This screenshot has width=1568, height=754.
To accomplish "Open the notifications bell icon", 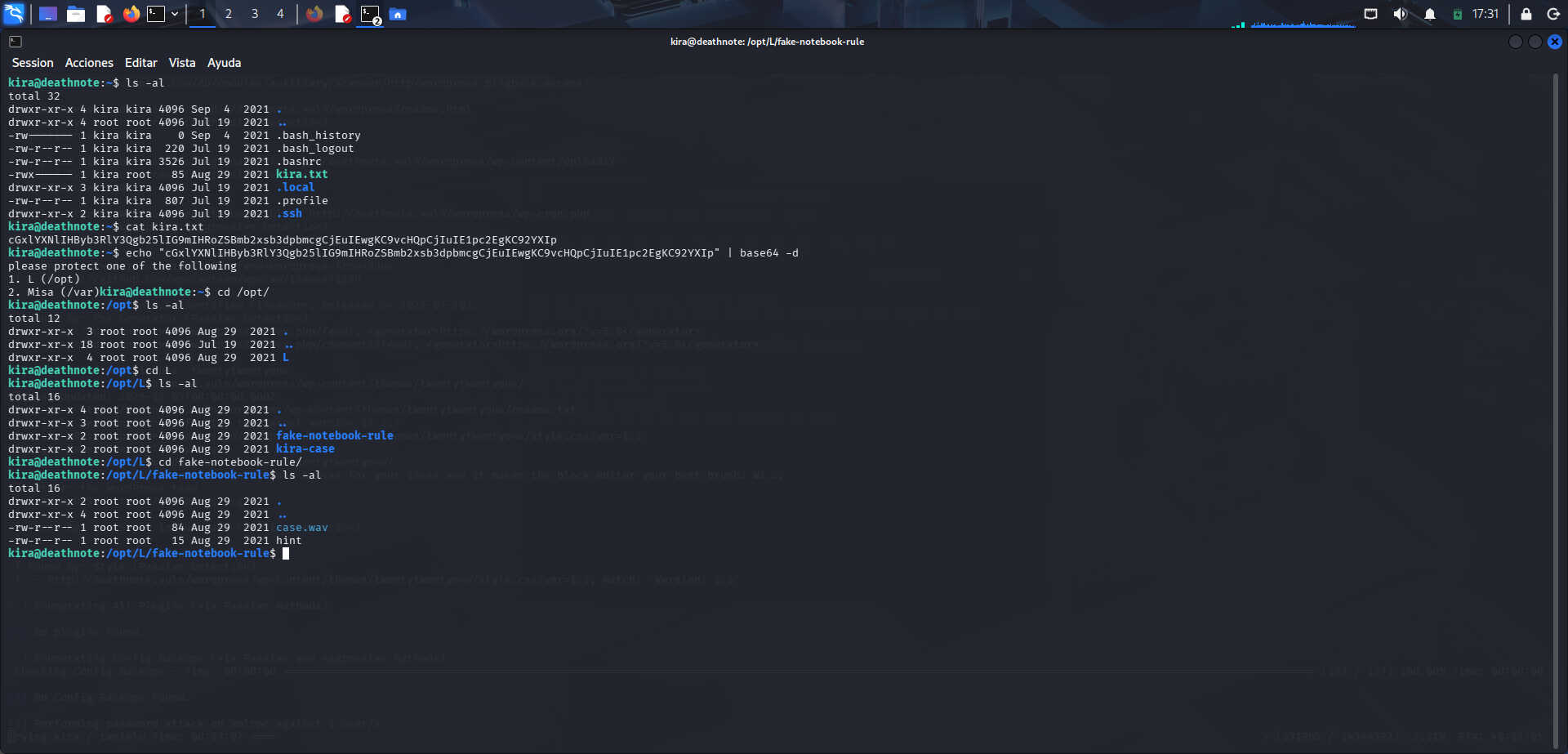I will coord(1430,14).
